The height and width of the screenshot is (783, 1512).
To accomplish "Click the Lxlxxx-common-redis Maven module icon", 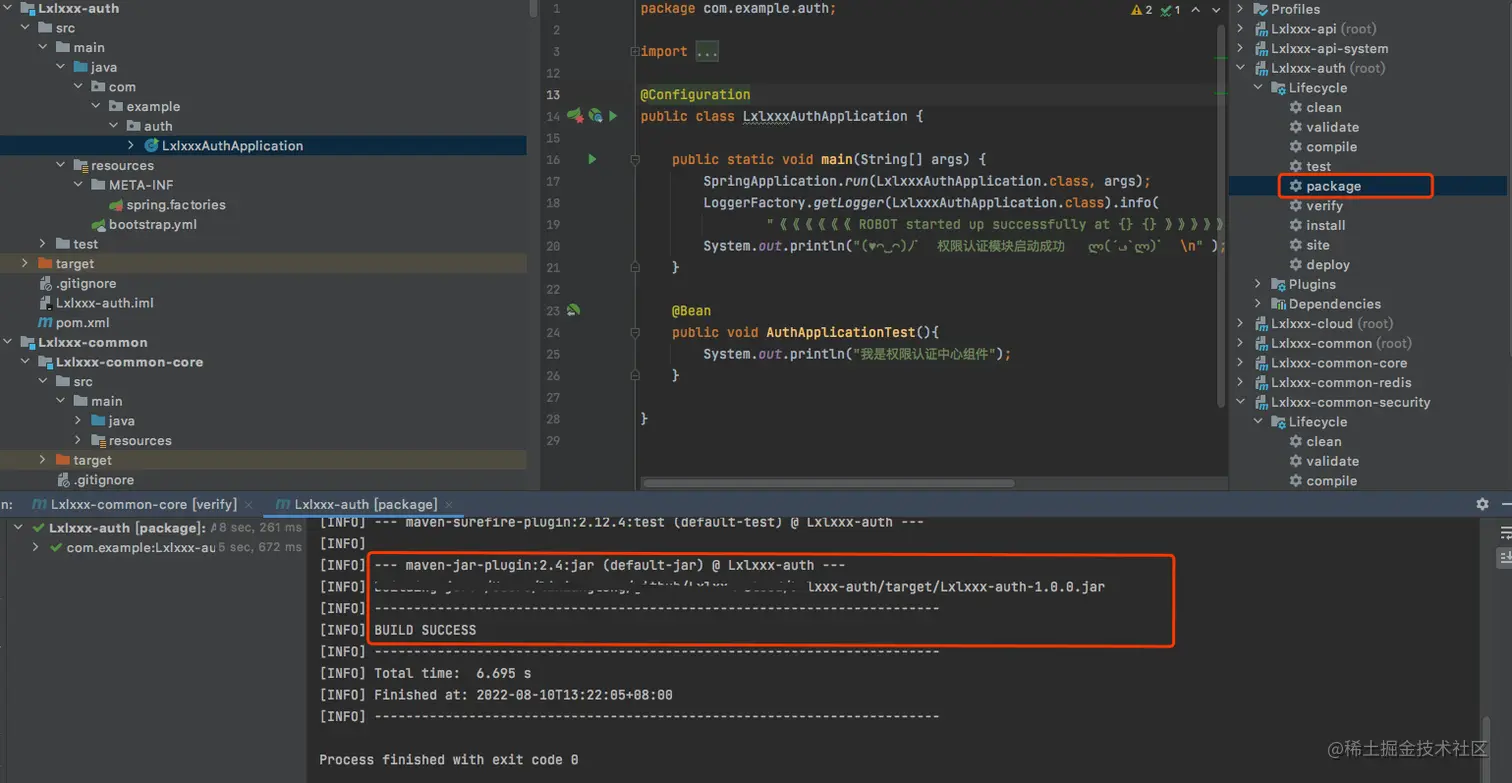I will 1260,383.
